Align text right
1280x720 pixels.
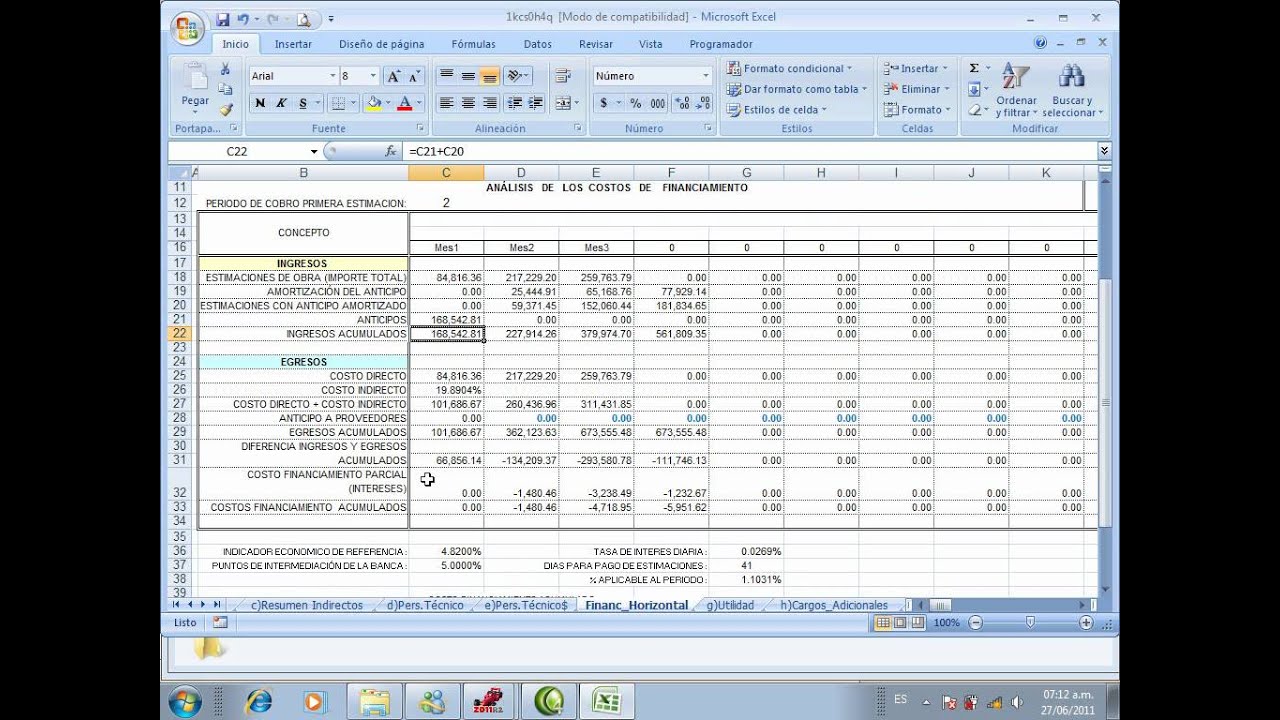489,103
